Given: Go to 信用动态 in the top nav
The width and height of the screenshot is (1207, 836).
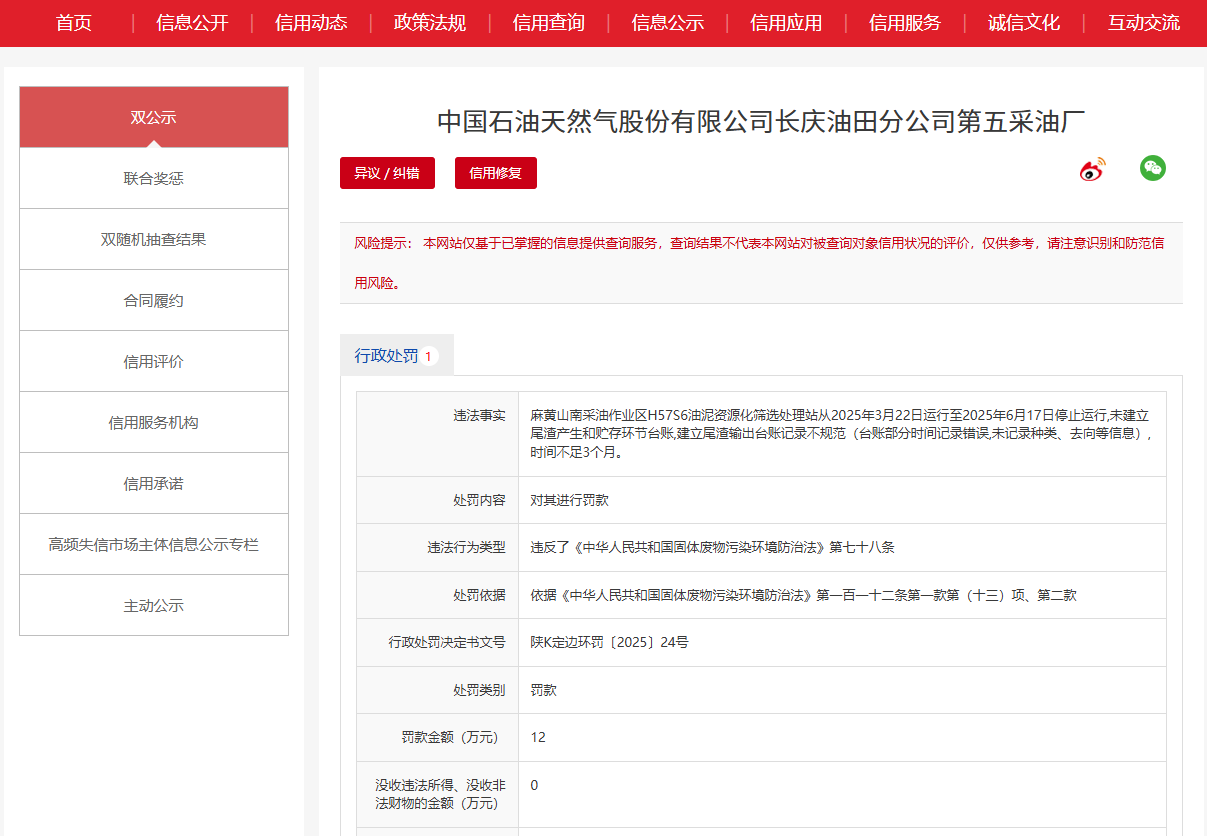Looking at the screenshot, I should click(x=311, y=23).
